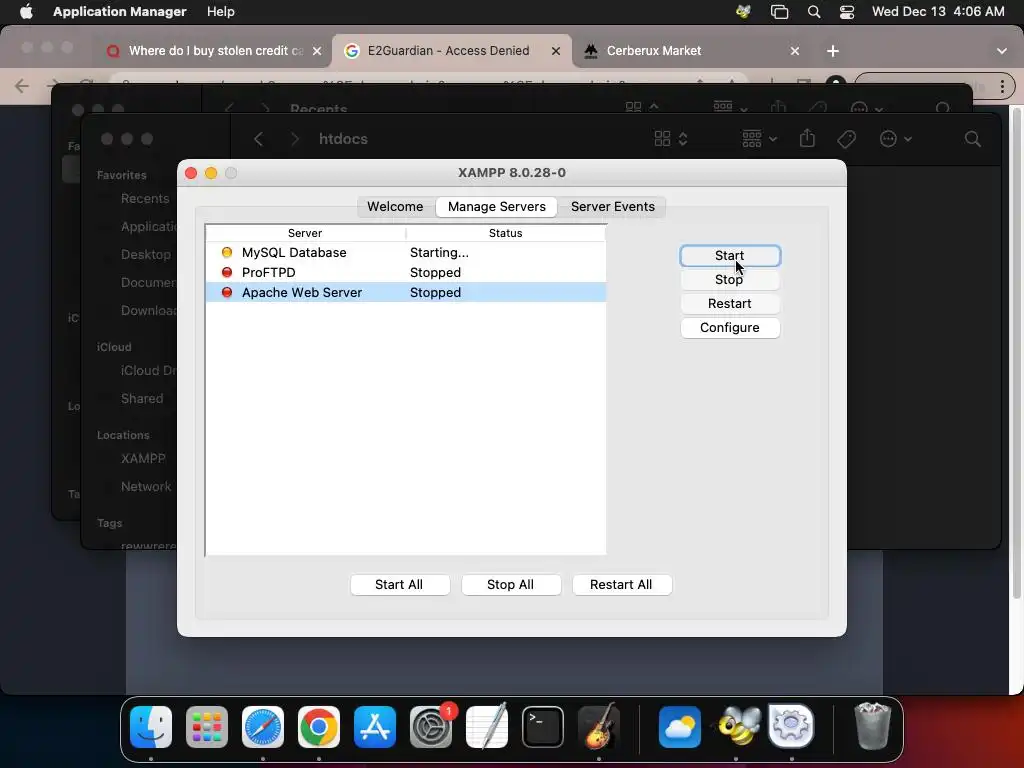This screenshot has height=768, width=1024.
Task: Open GarageBand from the Dock
Action: [x=599, y=726]
